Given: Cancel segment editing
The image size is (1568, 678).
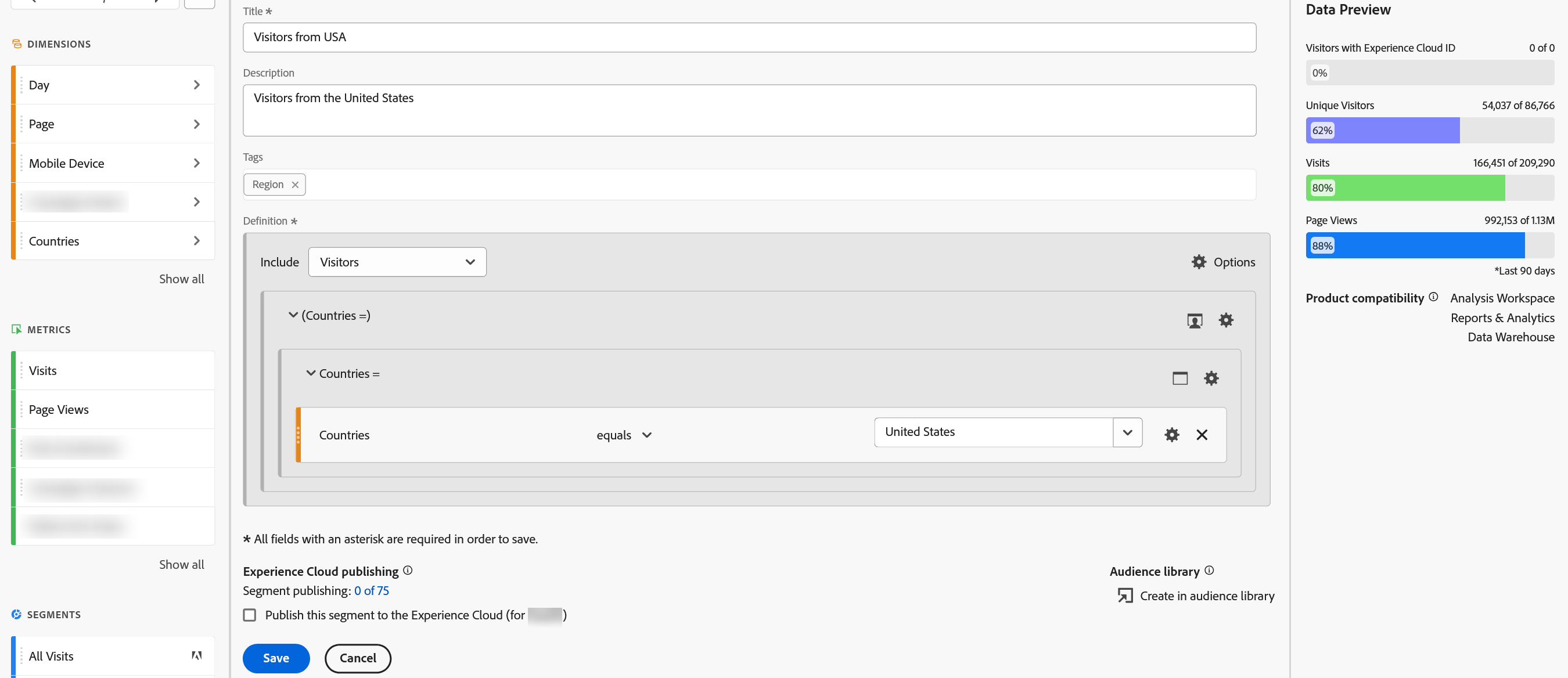Looking at the screenshot, I should [x=357, y=658].
